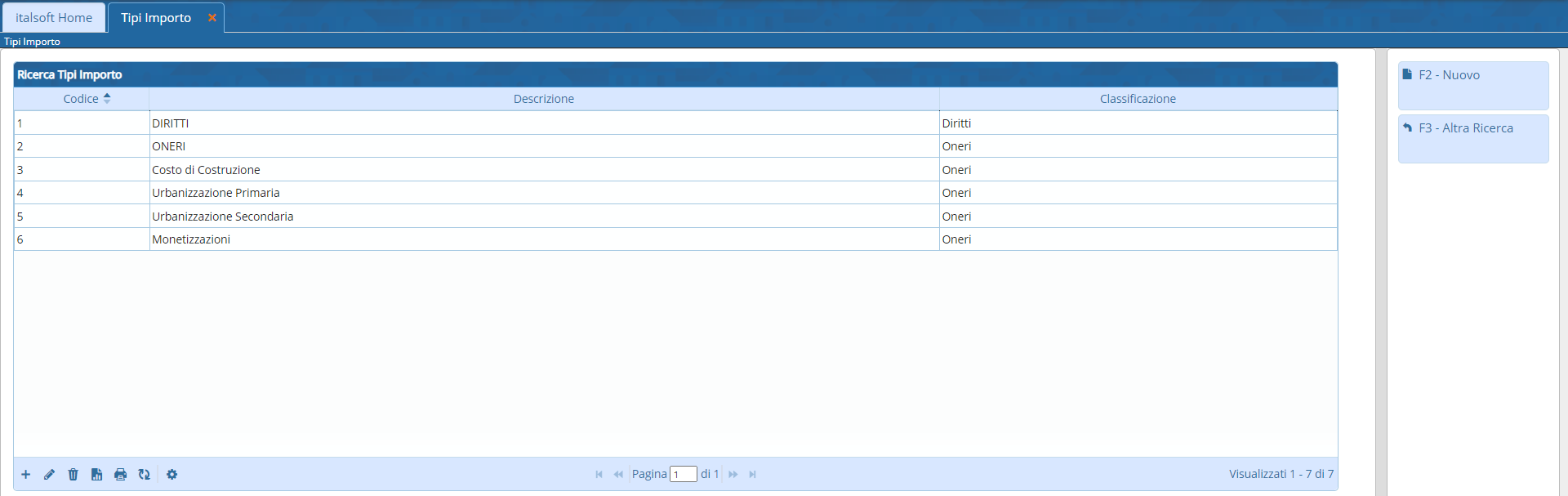
Task: Go to the first page of results
Action: pos(599,475)
